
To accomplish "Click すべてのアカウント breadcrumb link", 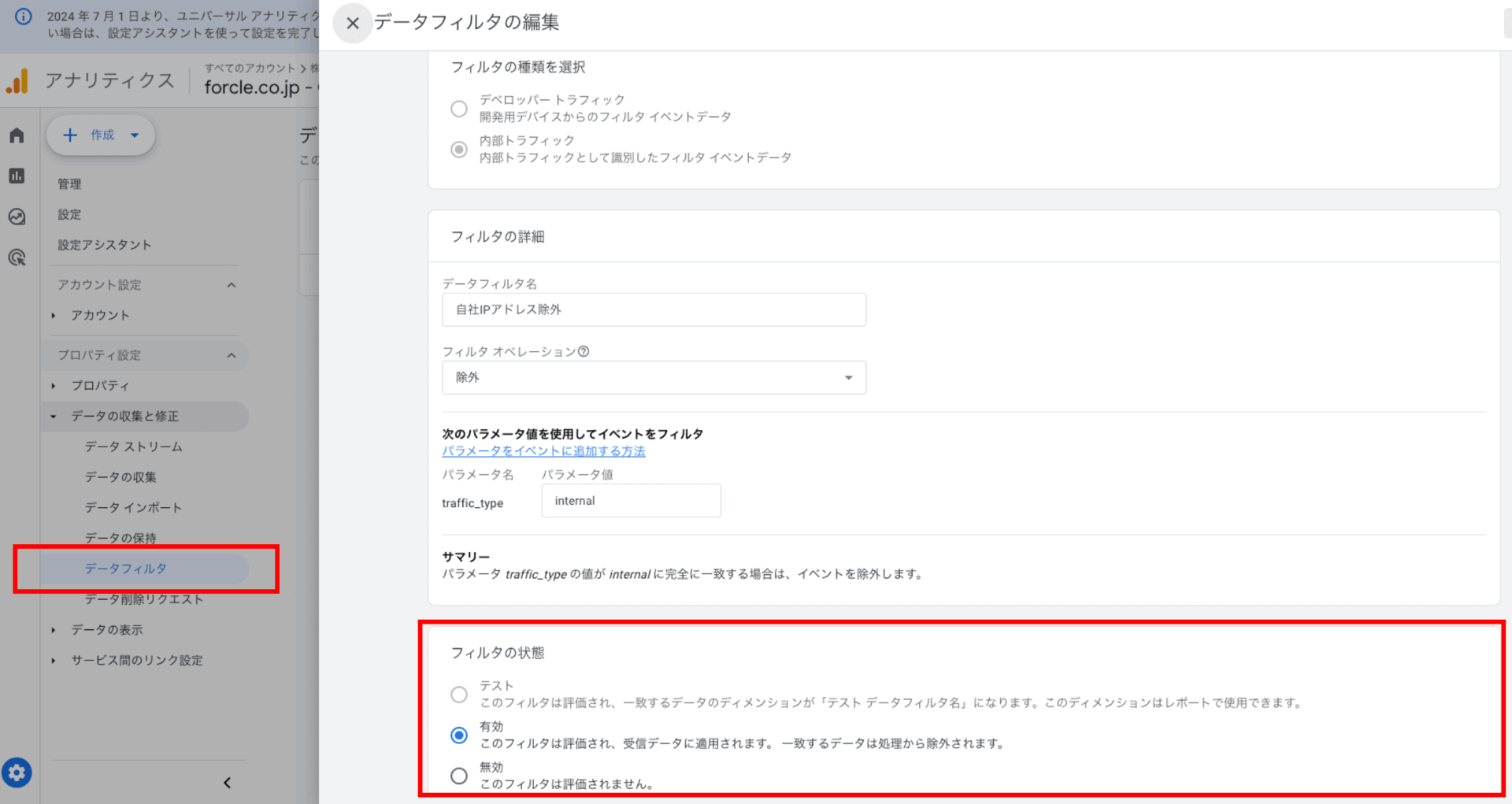I will click(250, 69).
